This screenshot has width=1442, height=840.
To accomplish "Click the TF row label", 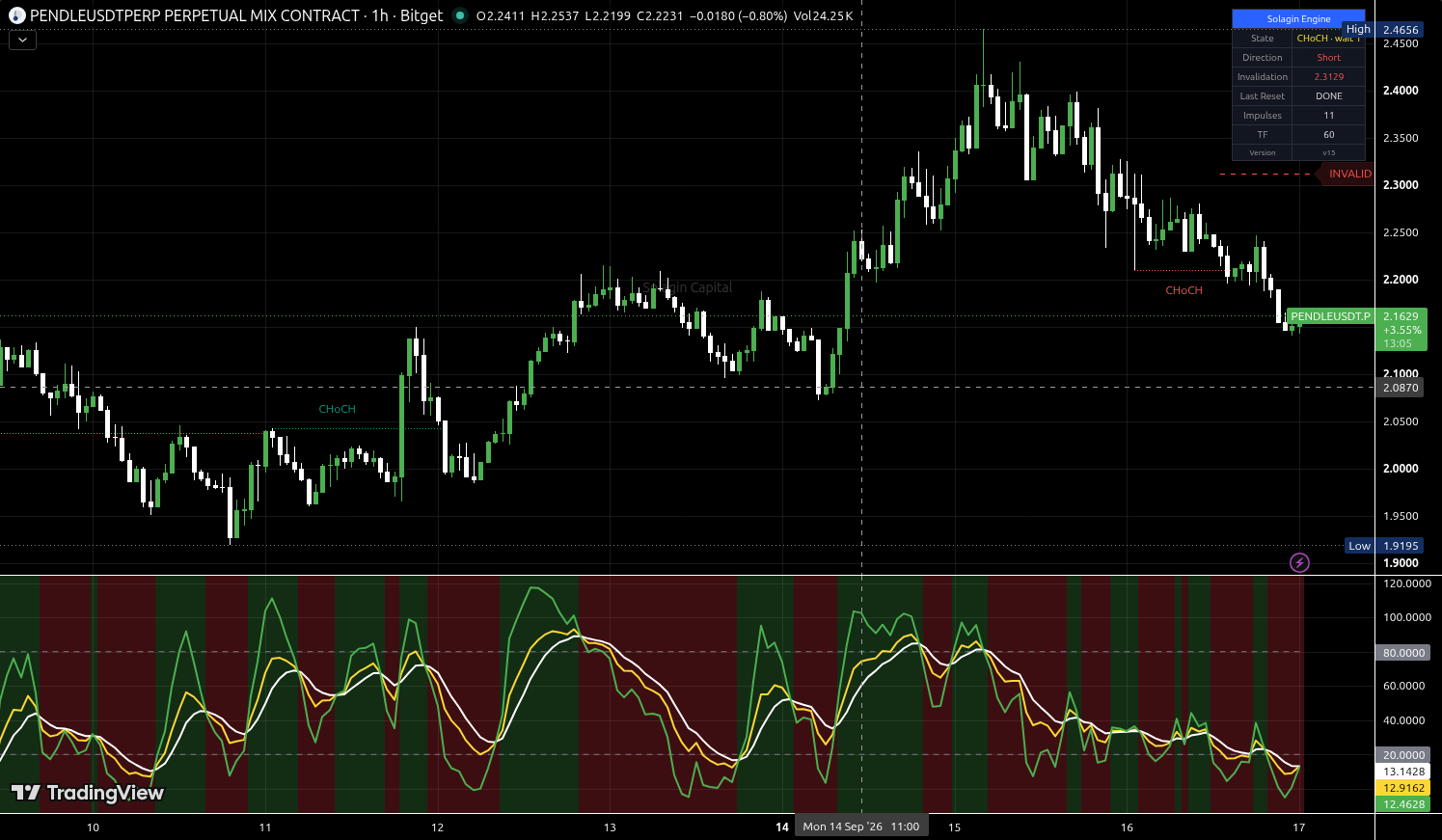I will [x=1263, y=135].
